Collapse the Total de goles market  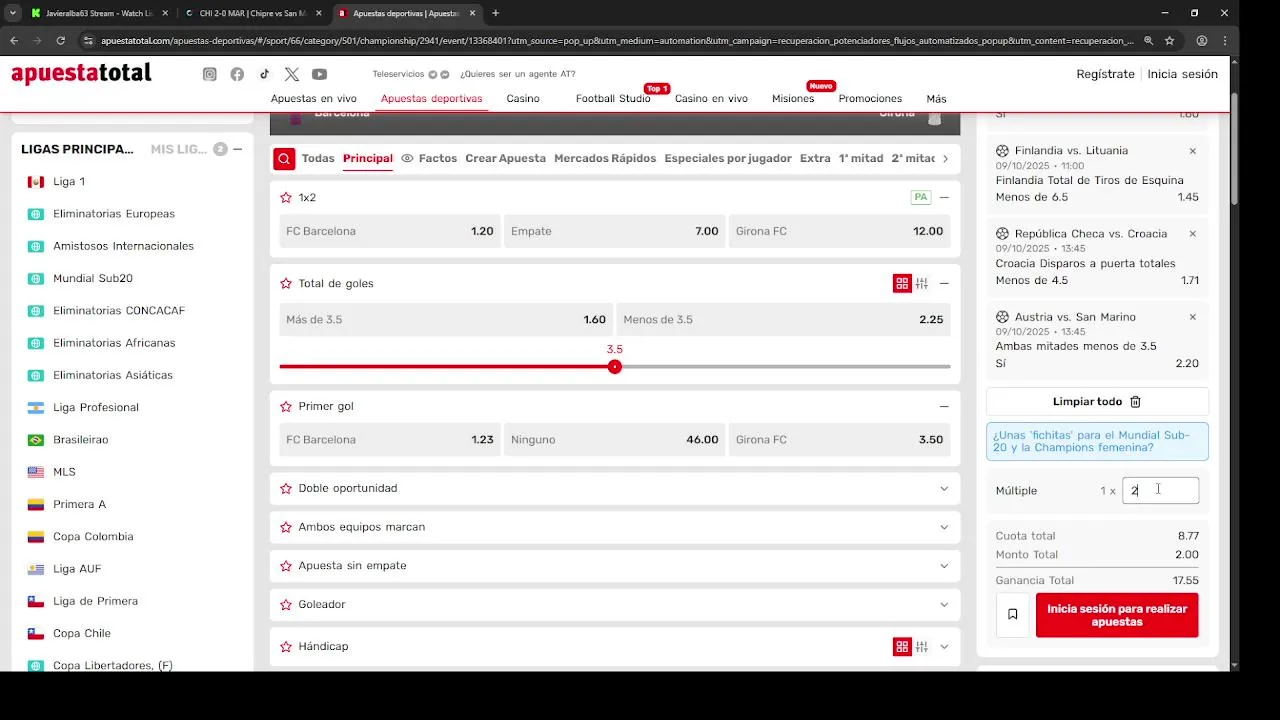(x=944, y=284)
